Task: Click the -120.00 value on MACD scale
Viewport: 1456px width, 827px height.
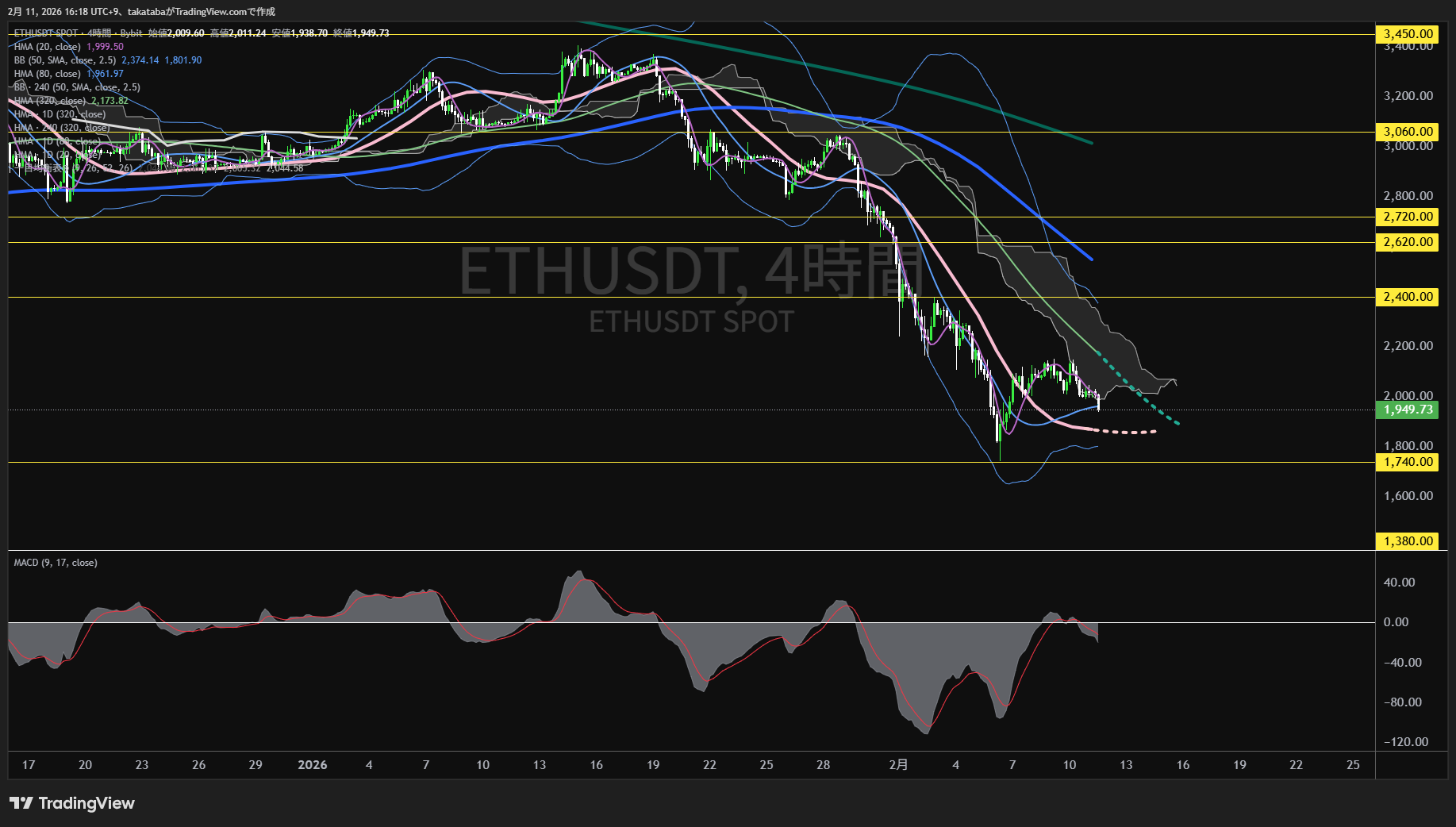Action: click(x=1405, y=742)
